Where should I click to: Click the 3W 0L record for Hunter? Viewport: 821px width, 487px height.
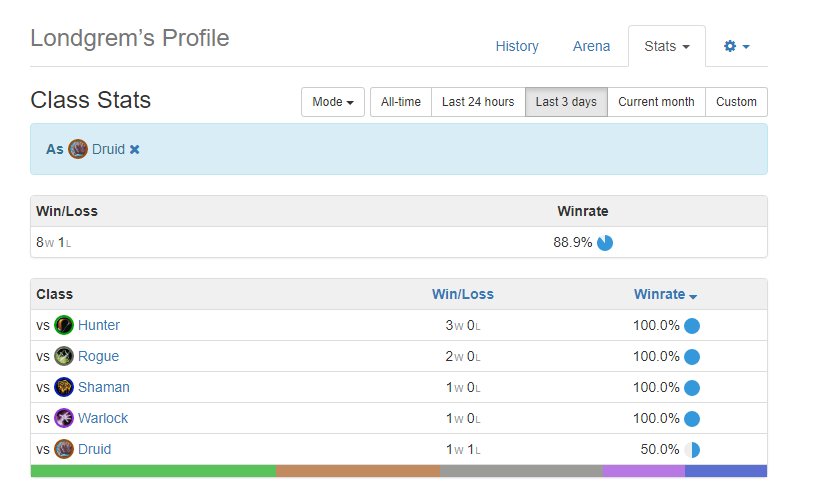[x=463, y=325]
